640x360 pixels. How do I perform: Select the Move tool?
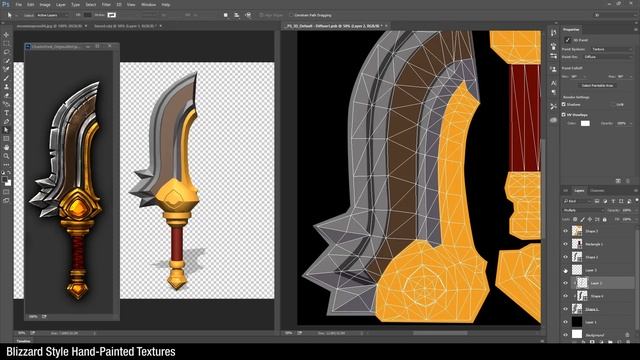tap(6, 35)
